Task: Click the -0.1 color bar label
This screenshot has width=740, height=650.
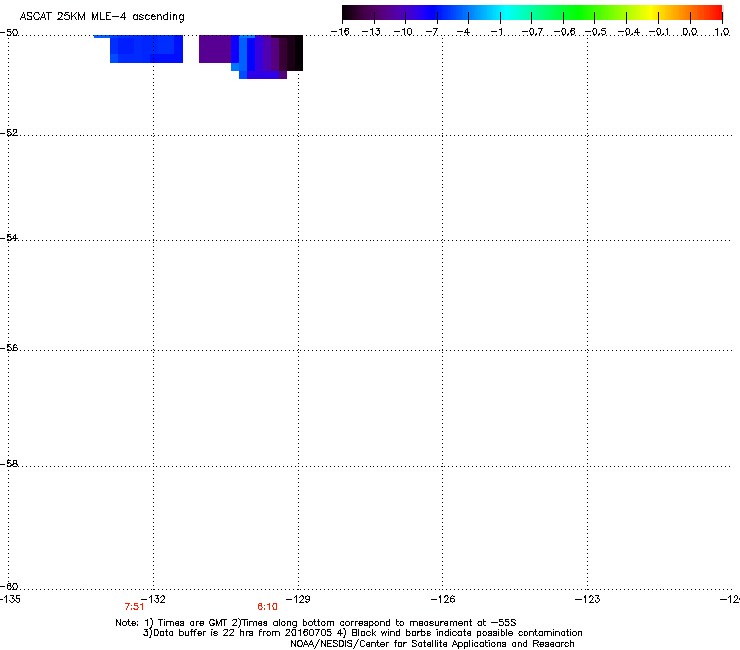Action: point(659,32)
